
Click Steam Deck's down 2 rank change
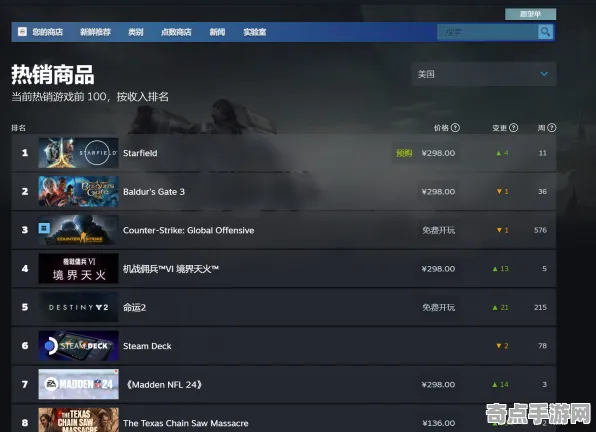click(502, 346)
